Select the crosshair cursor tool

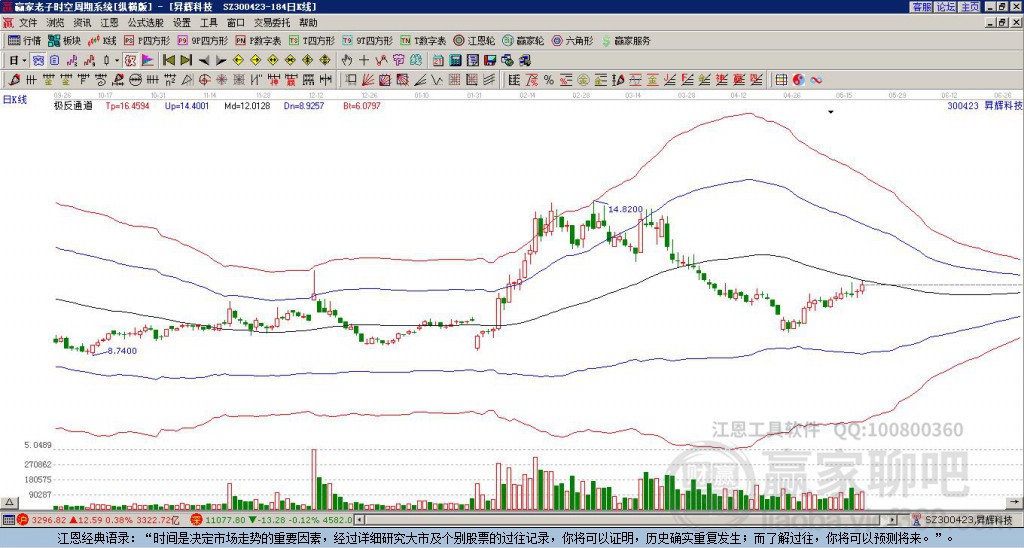click(364, 61)
